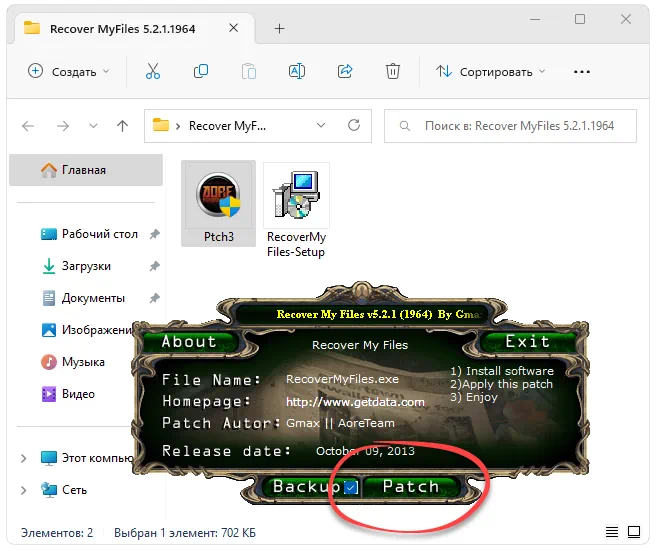Open Загрузки in the sidebar
The image size is (656, 551).
(77, 266)
